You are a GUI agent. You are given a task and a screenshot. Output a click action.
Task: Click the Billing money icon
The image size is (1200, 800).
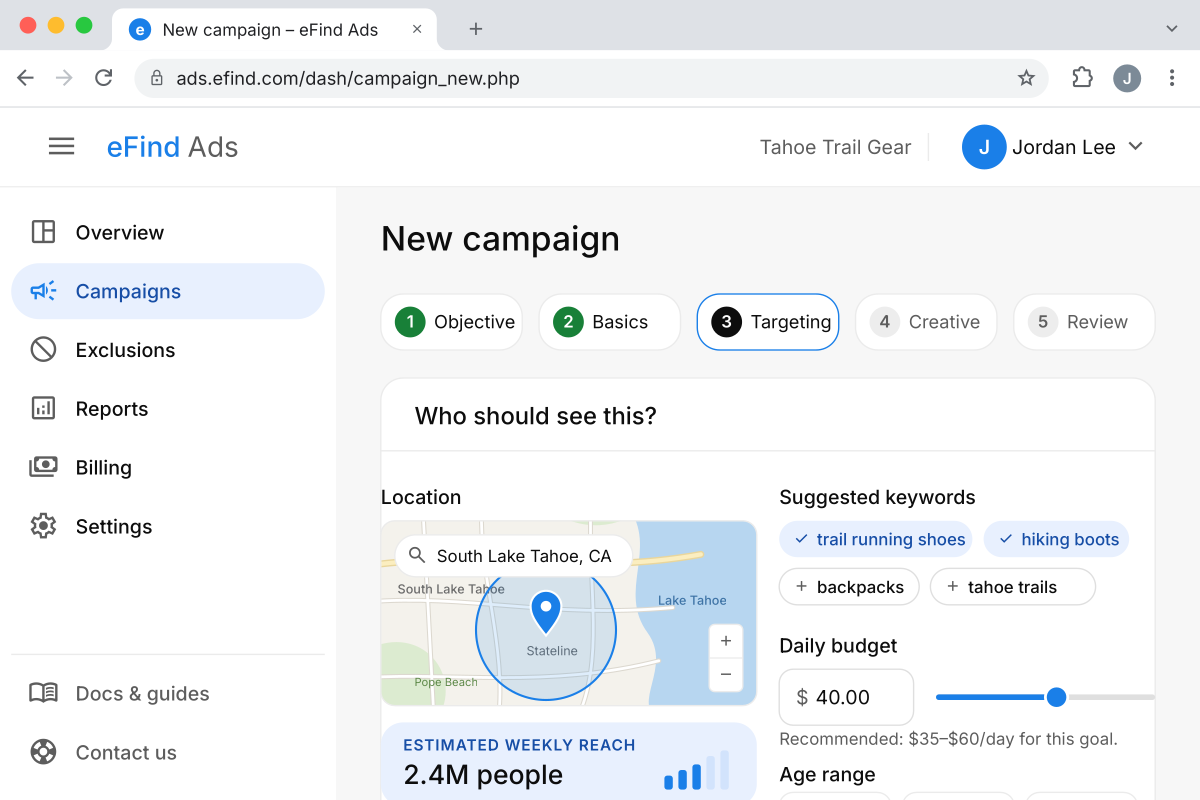43,467
